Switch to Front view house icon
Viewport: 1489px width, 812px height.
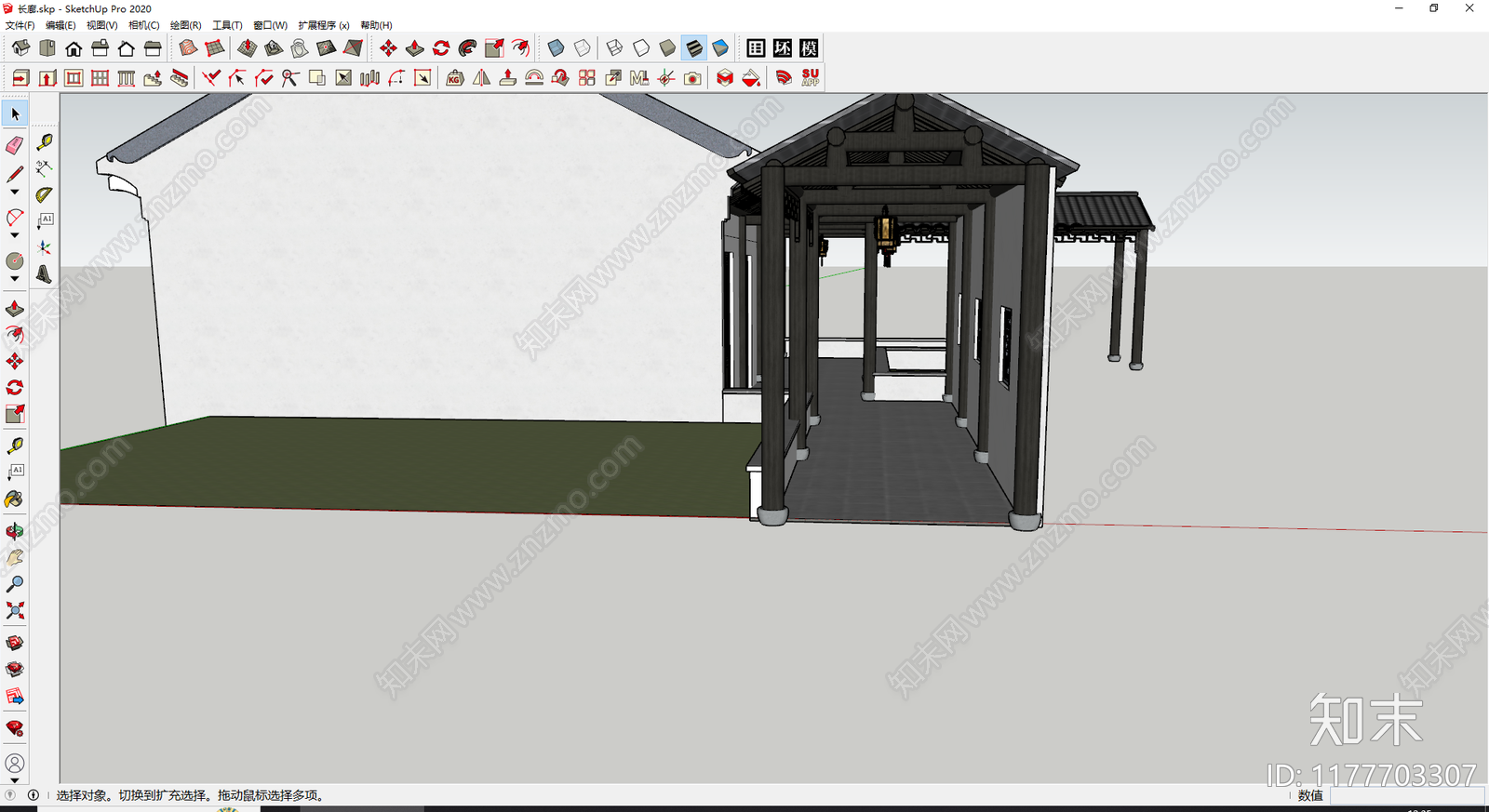[x=74, y=48]
